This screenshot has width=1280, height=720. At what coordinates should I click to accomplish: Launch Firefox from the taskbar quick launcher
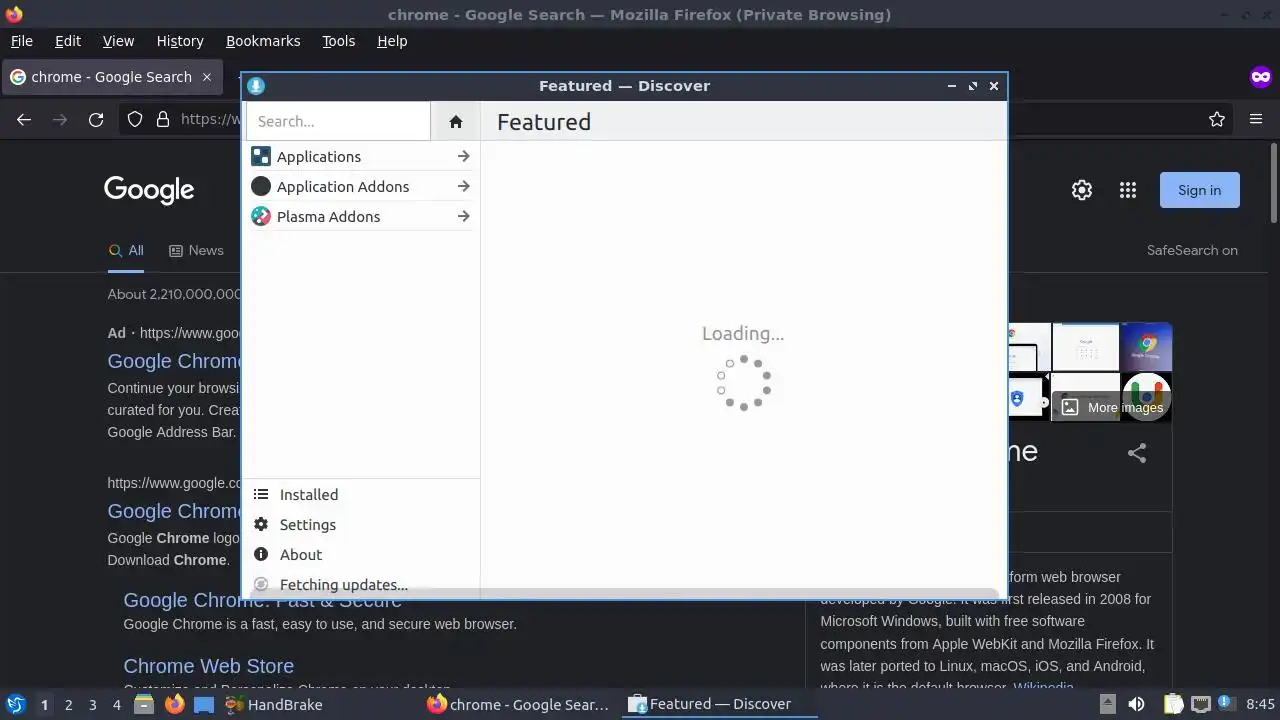(174, 704)
